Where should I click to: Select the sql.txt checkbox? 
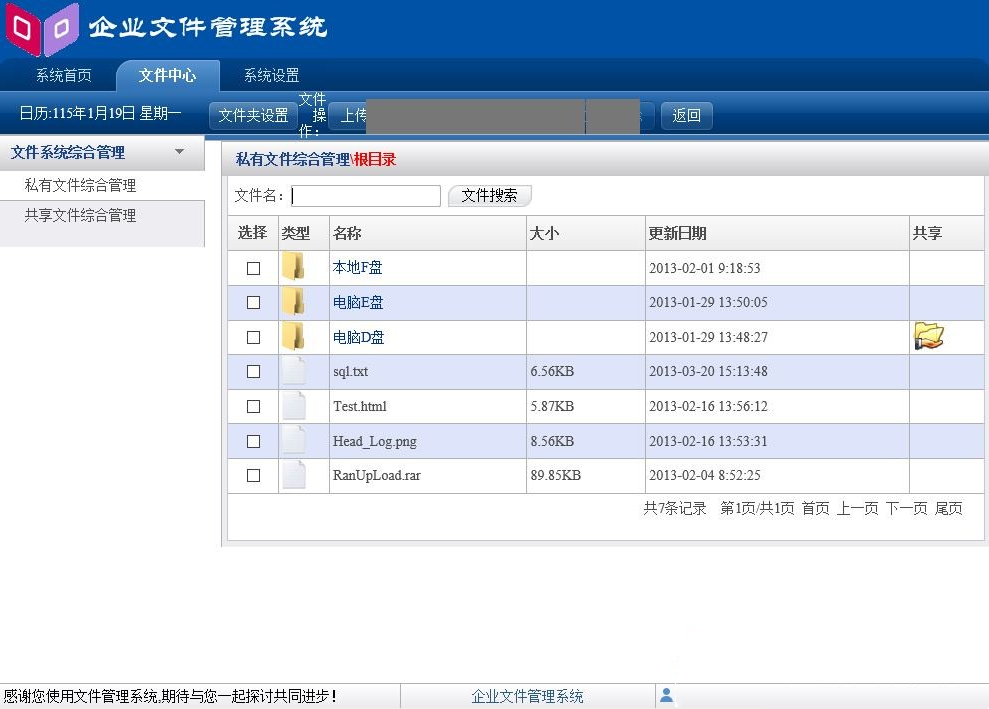click(x=254, y=372)
